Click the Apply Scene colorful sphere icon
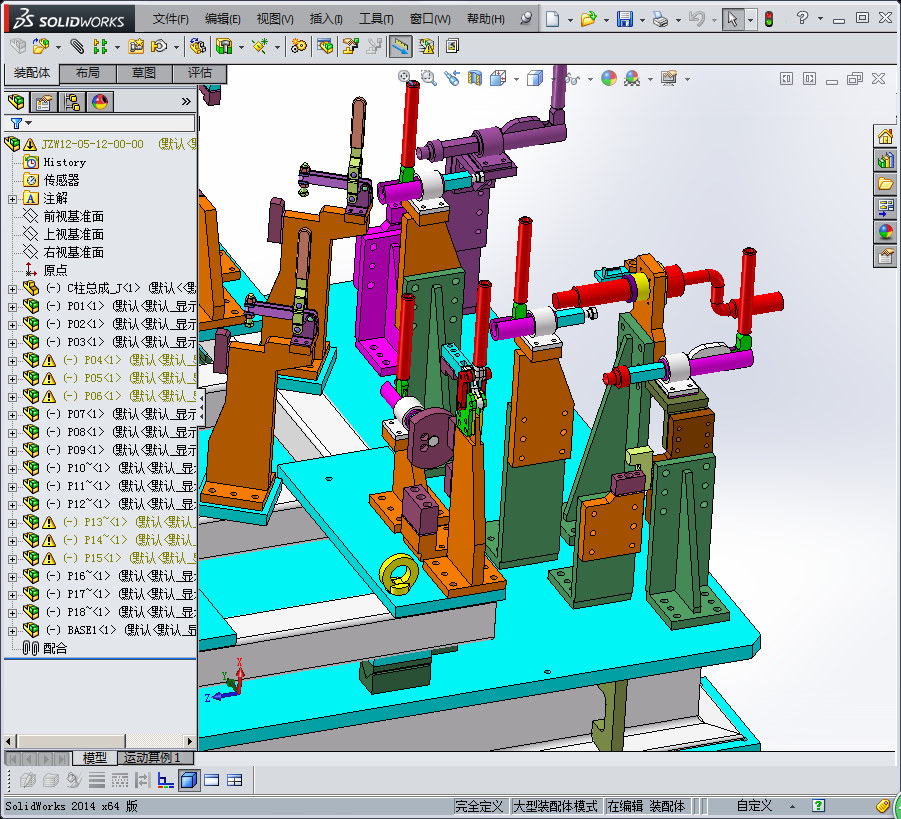901x819 pixels. 631,76
